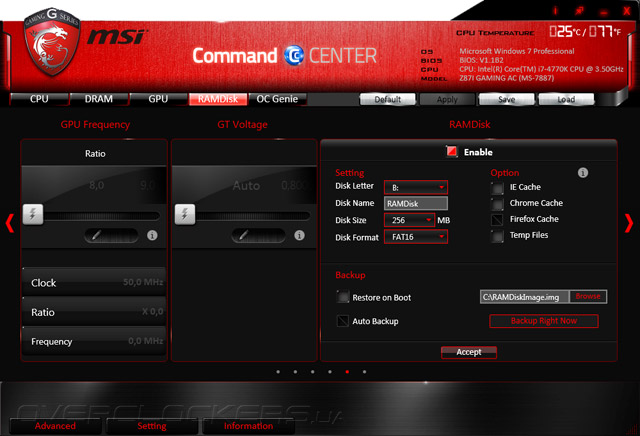Toggle the RAMDisk Enable checkbox
This screenshot has width=640, height=436.
tap(451, 152)
